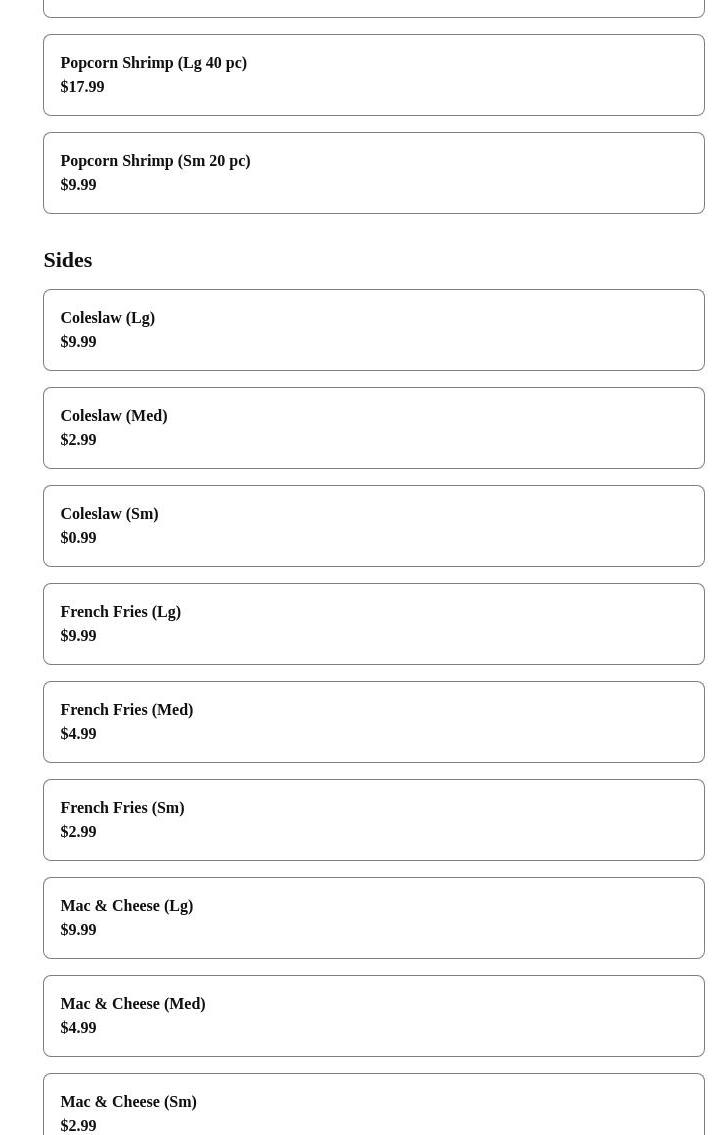The height and width of the screenshot is (1135, 728).
Task: Click the $17.99 price label
Action: point(82,87)
